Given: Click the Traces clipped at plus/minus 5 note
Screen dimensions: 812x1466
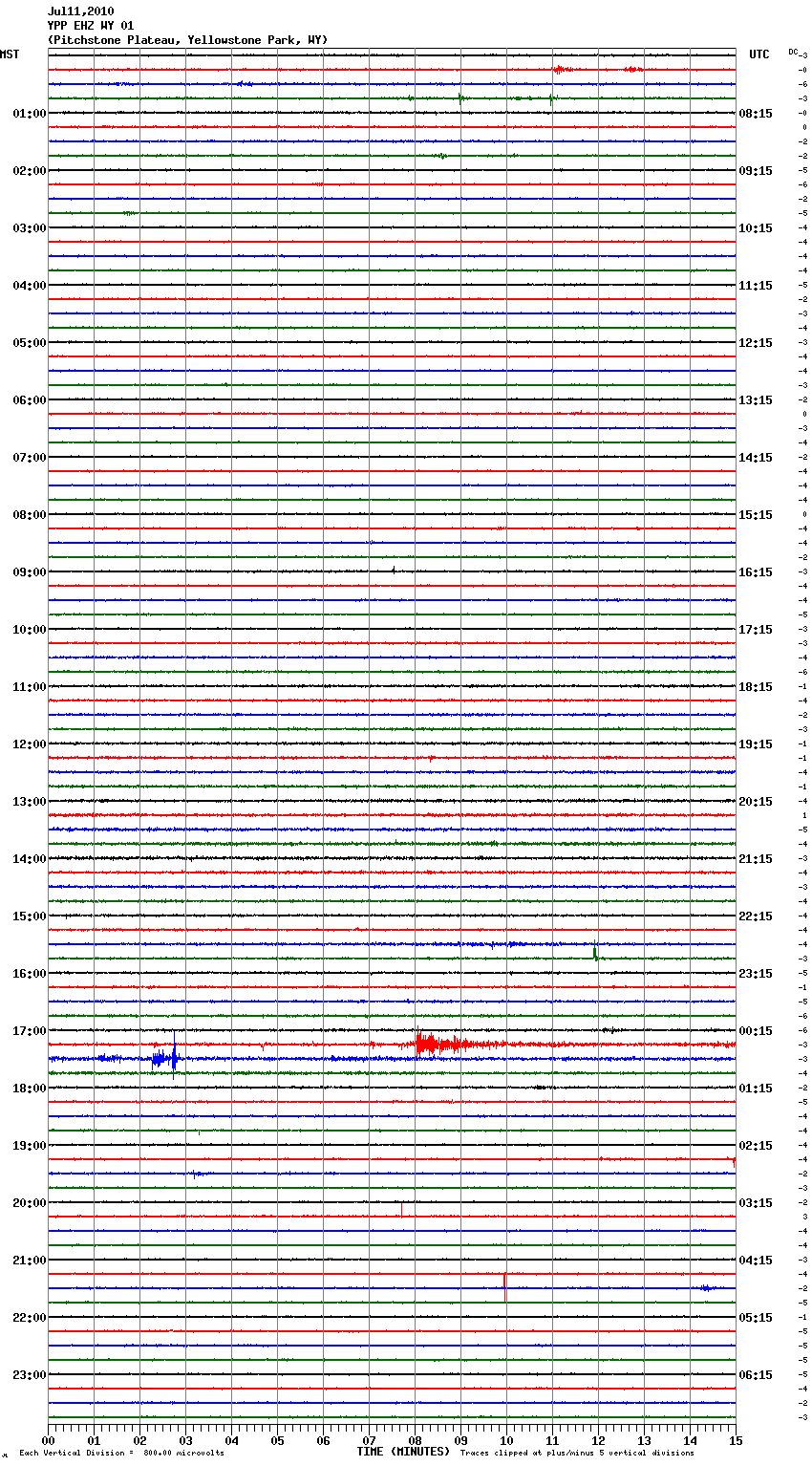Looking at the screenshot, I should click(577, 1454).
